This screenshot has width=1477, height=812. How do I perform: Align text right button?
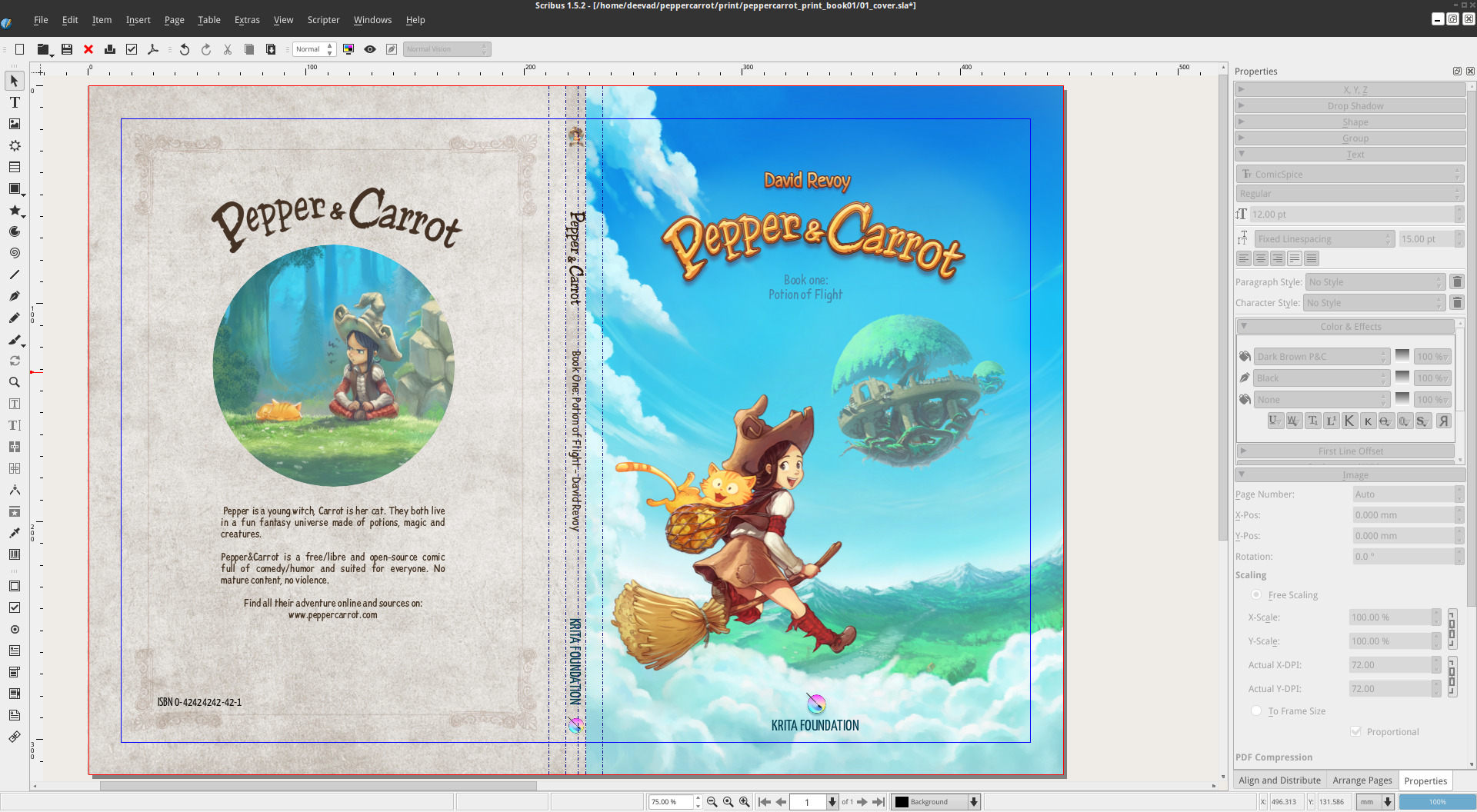coord(1278,259)
